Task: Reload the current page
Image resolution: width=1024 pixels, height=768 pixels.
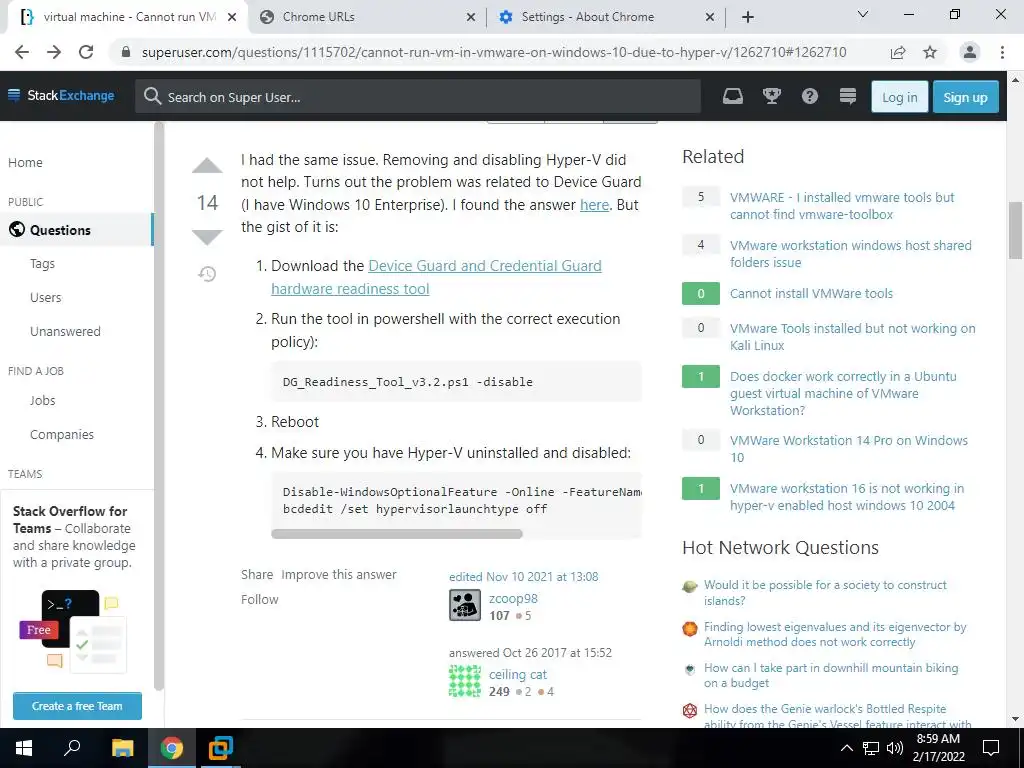Action: point(86,52)
